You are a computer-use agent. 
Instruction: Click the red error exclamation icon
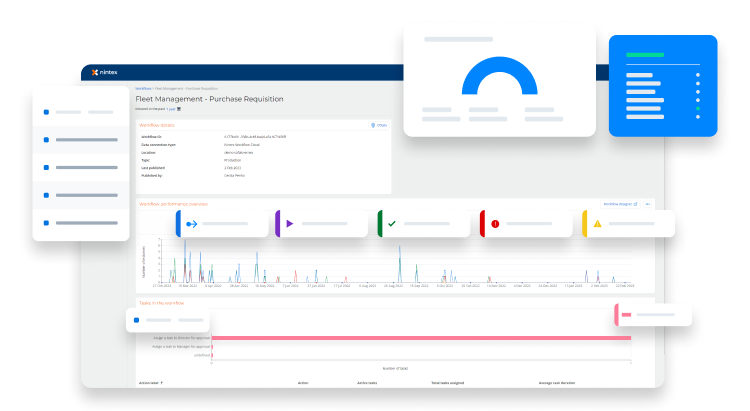(494, 224)
